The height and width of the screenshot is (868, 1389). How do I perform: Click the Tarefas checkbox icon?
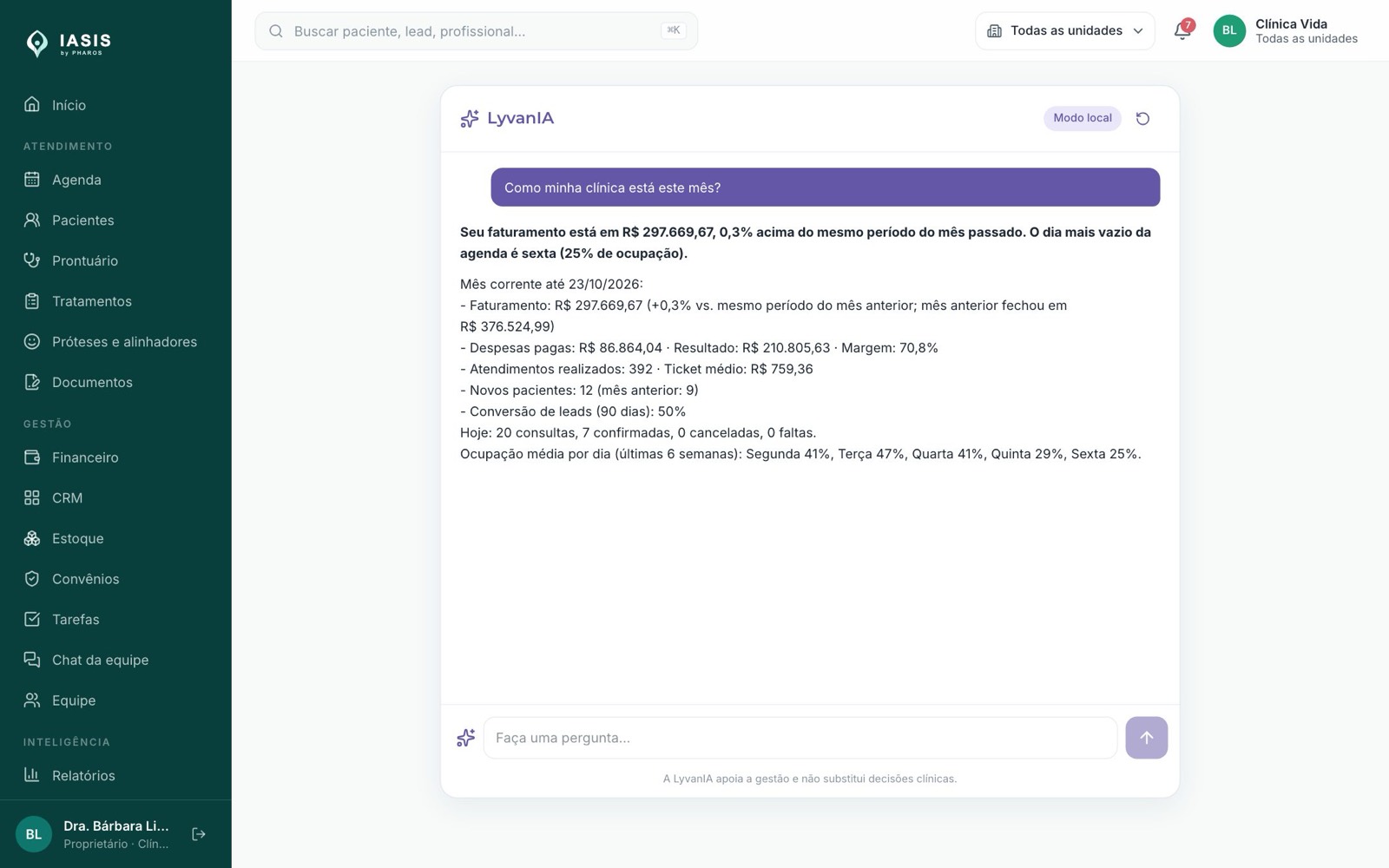(32, 620)
